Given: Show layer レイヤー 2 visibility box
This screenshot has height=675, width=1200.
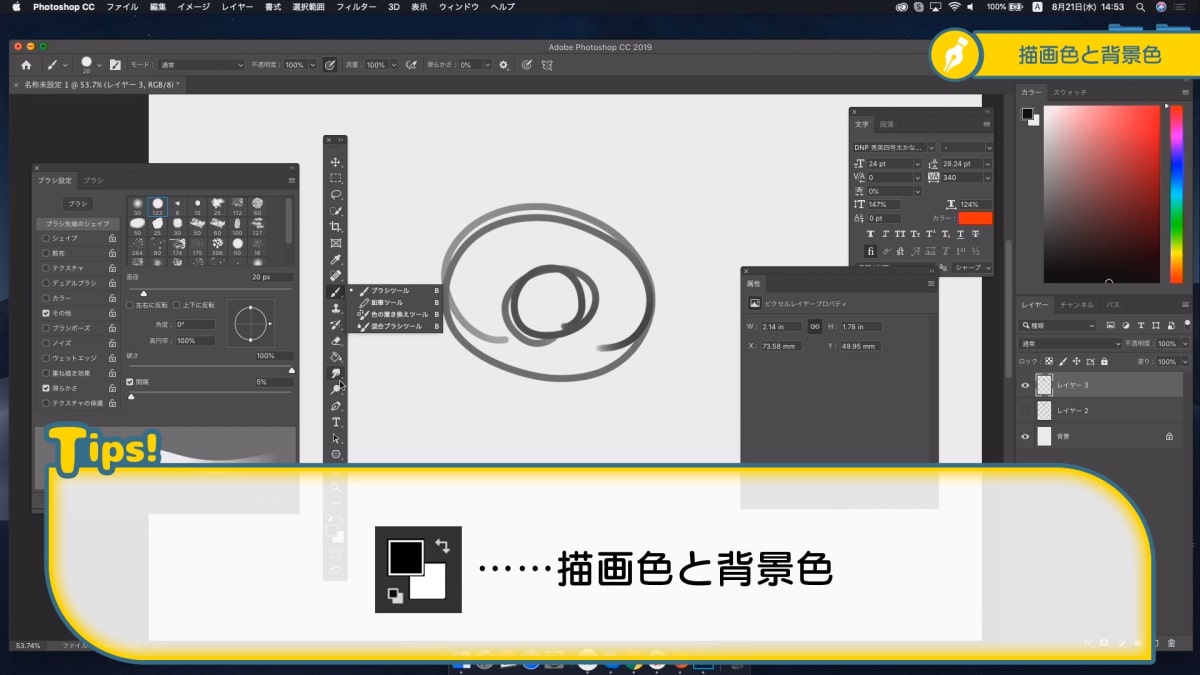Looking at the screenshot, I should coord(1025,410).
